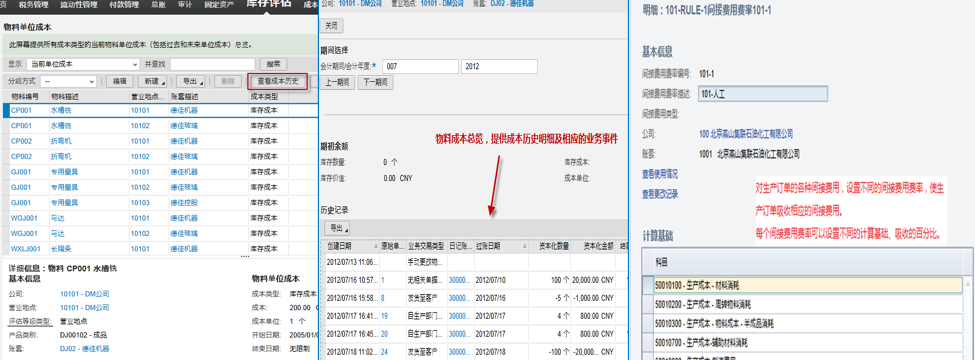
Task: Click the 科目 column header
Action: (x=808, y=262)
